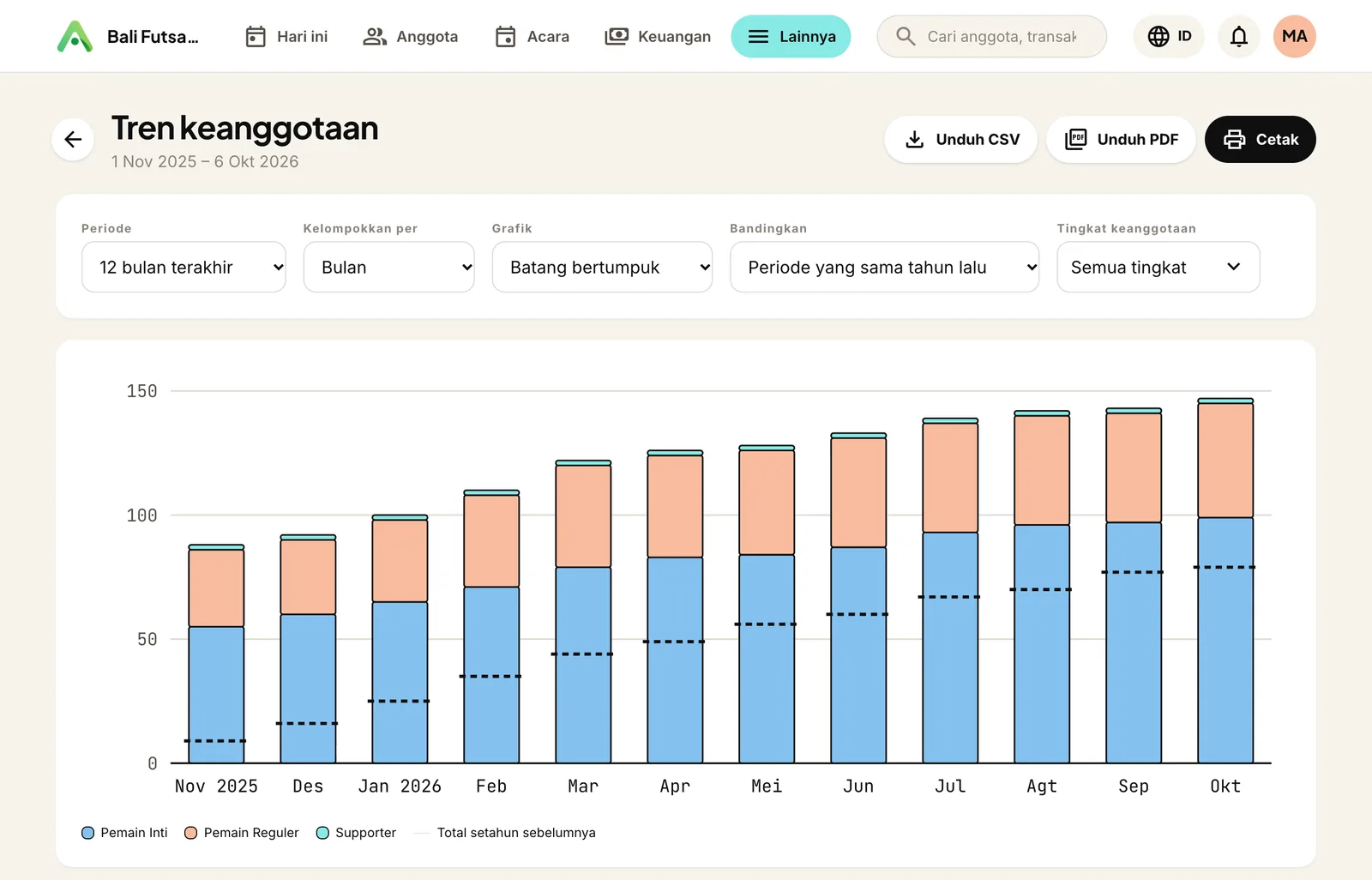Click the Jan 2026 axis label
This screenshot has width=1372, height=880.
pos(400,787)
